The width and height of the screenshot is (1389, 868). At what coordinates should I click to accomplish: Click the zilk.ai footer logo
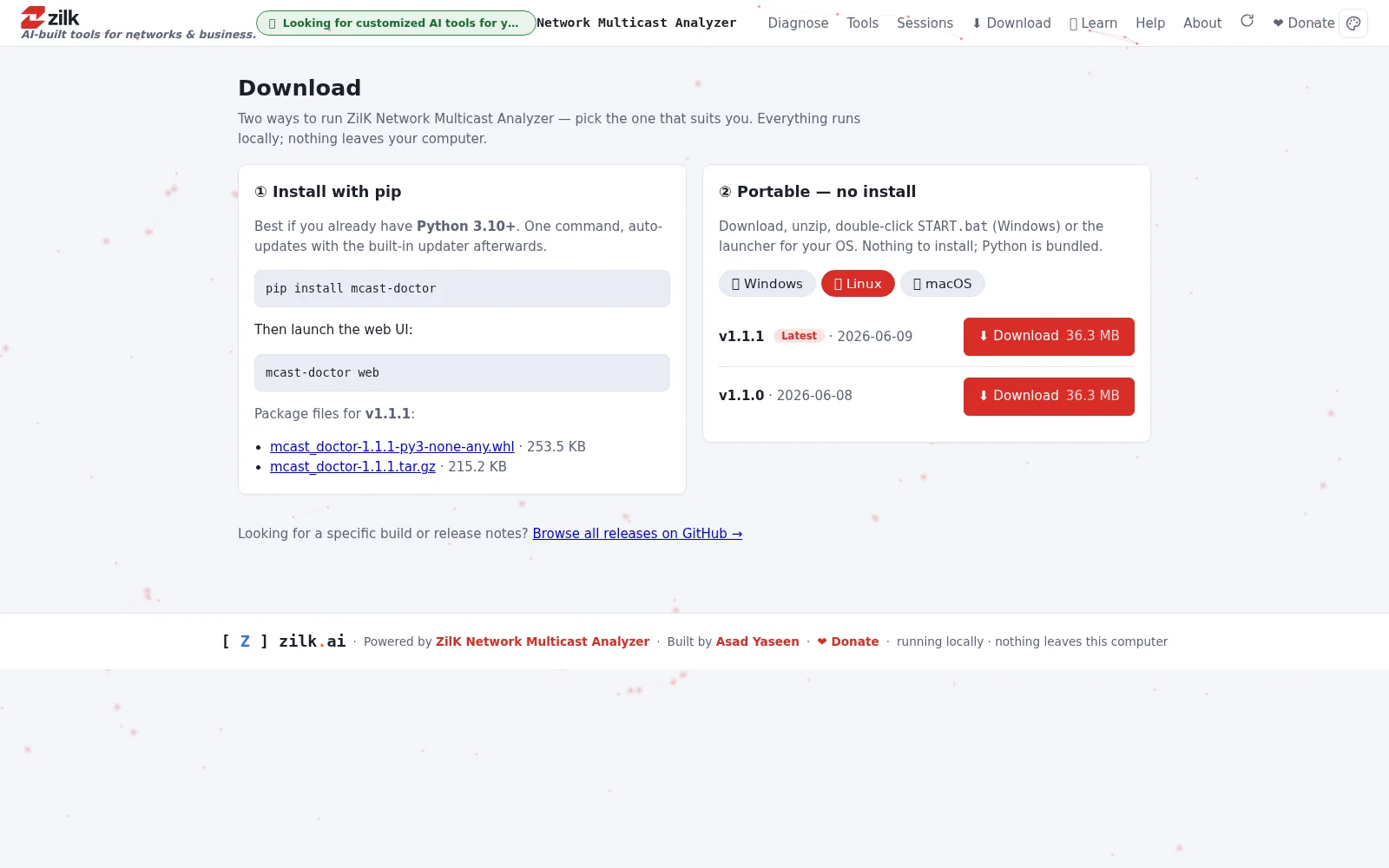coord(284,641)
